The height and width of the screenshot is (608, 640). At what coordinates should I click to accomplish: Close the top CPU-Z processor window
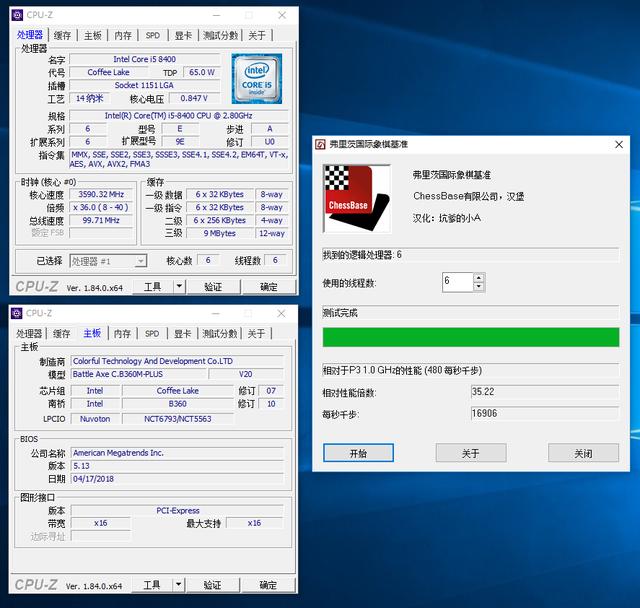tap(282, 16)
